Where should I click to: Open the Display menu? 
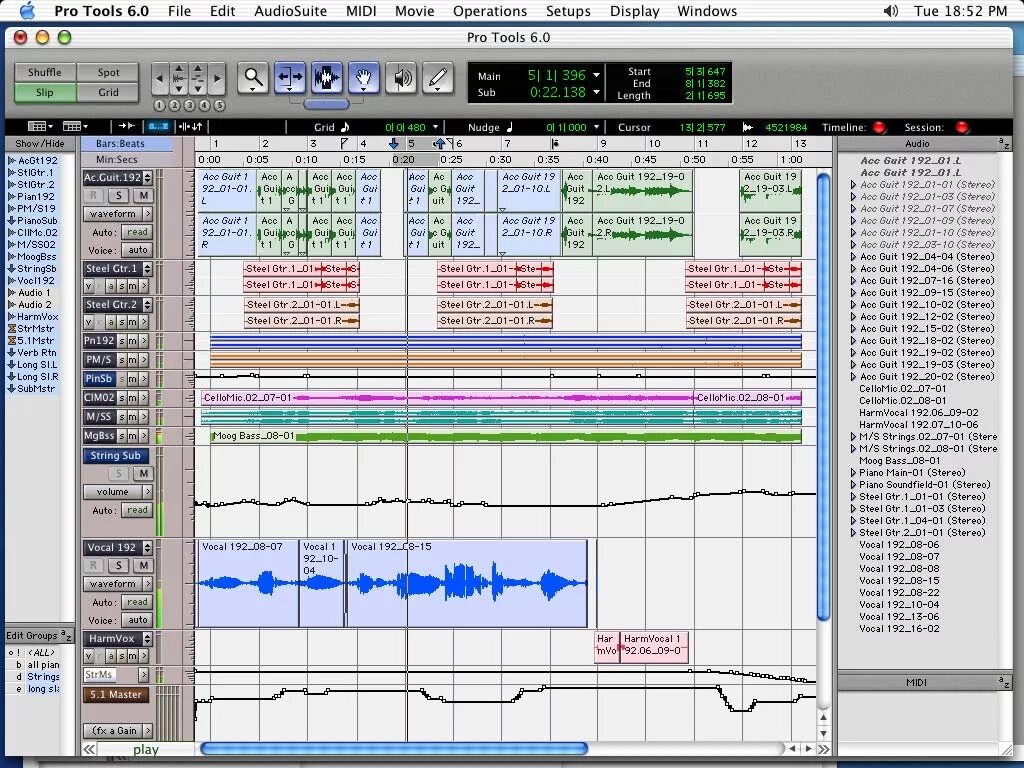pos(635,11)
